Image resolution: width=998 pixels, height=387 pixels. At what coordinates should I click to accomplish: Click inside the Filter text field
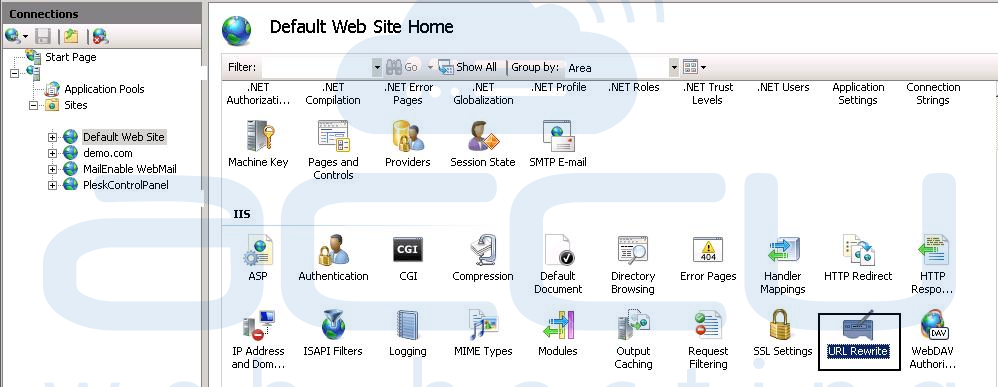click(316, 67)
